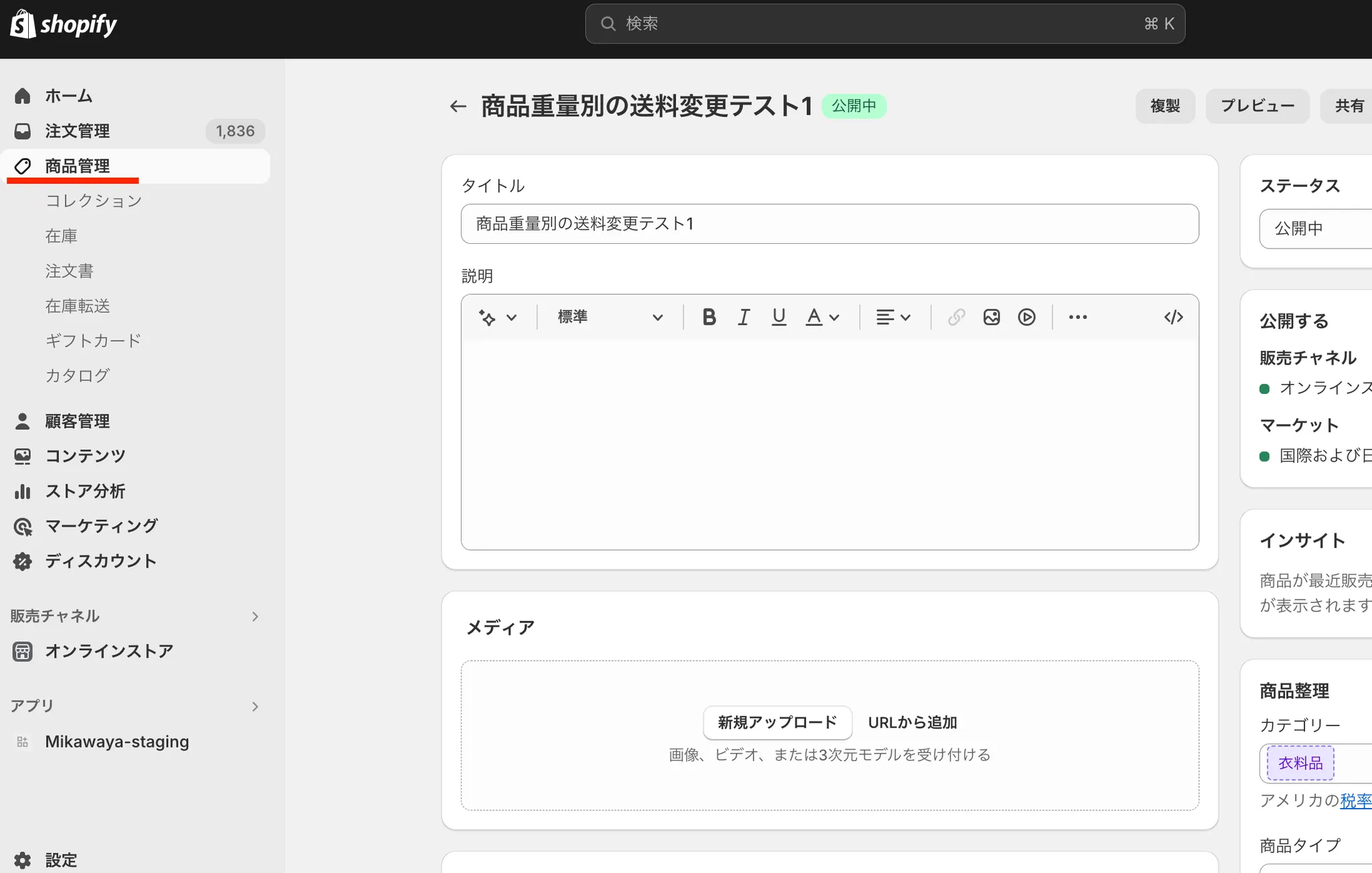The width and height of the screenshot is (1372, 873).
Task: Apply underline formatting
Action: [x=778, y=317]
